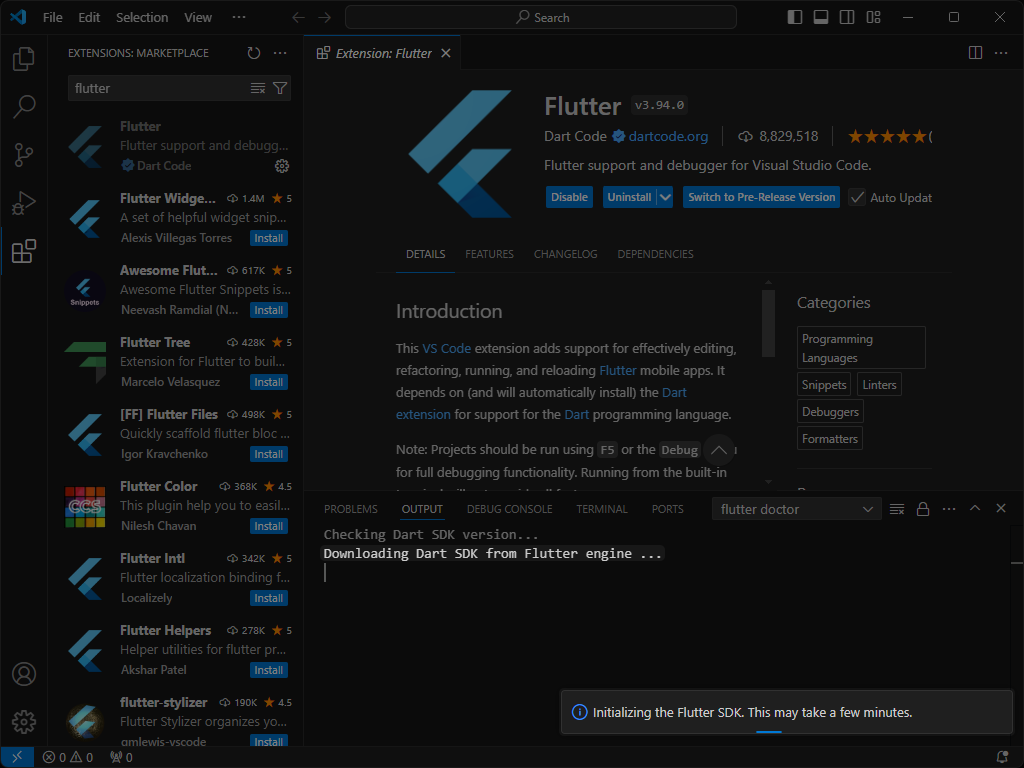This screenshot has height=768, width=1024.
Task: Split the editor to the right
Action: (975, 53)
